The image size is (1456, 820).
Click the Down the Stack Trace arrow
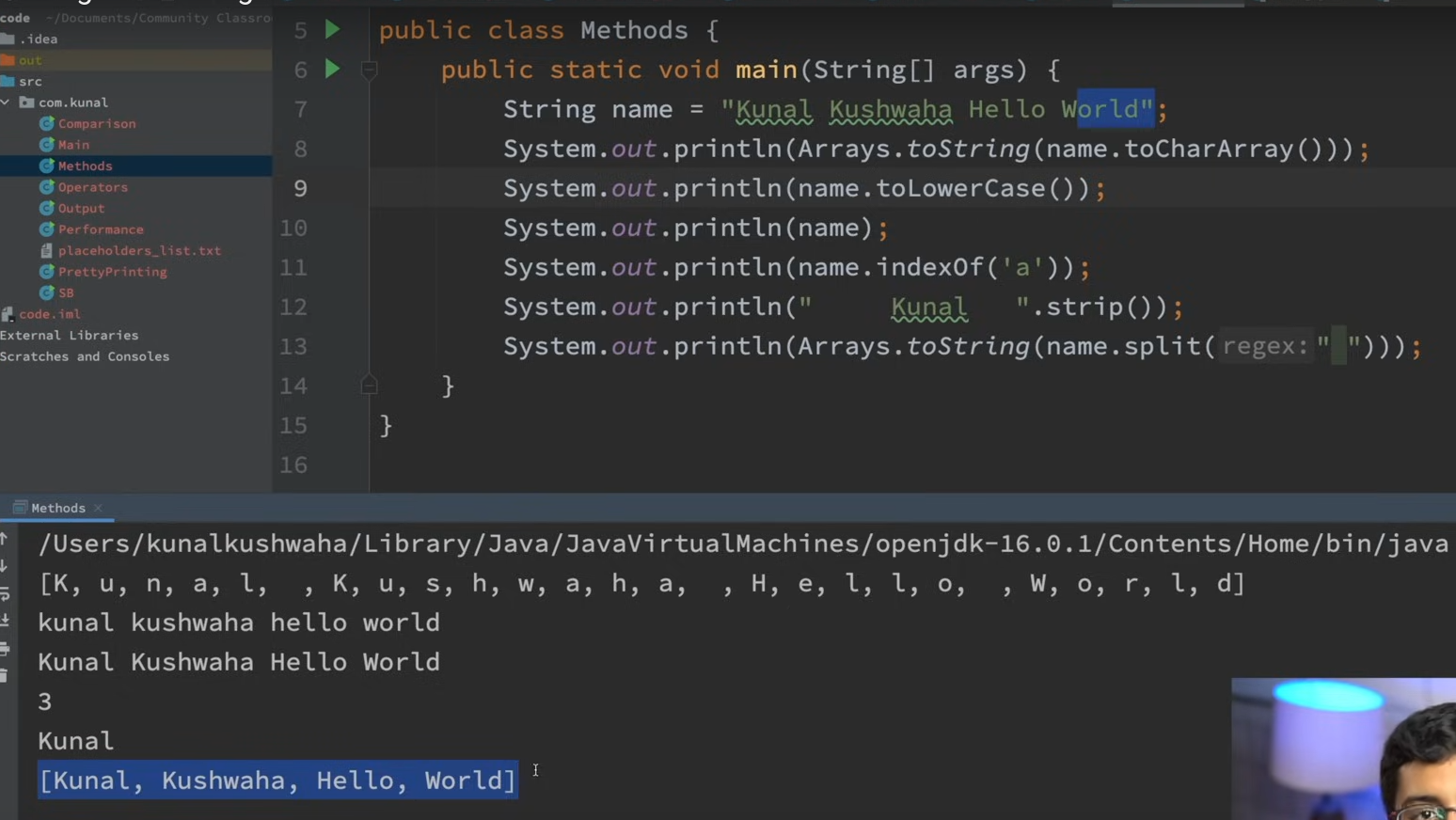pyautogui.click(x=5, y=566)
